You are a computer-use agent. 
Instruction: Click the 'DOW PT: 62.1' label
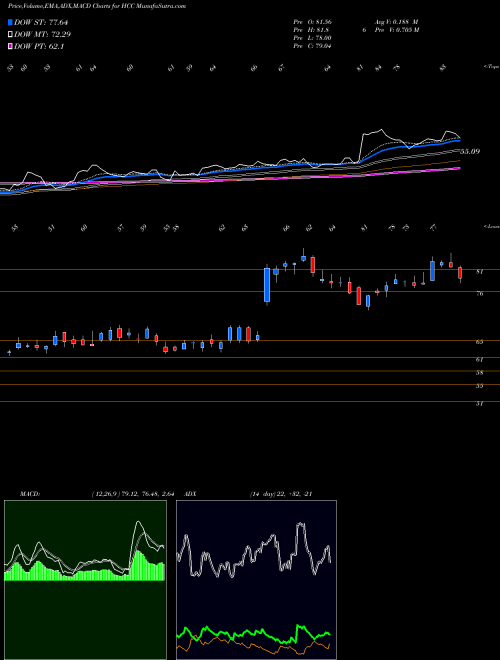click(x=39, y=47)
